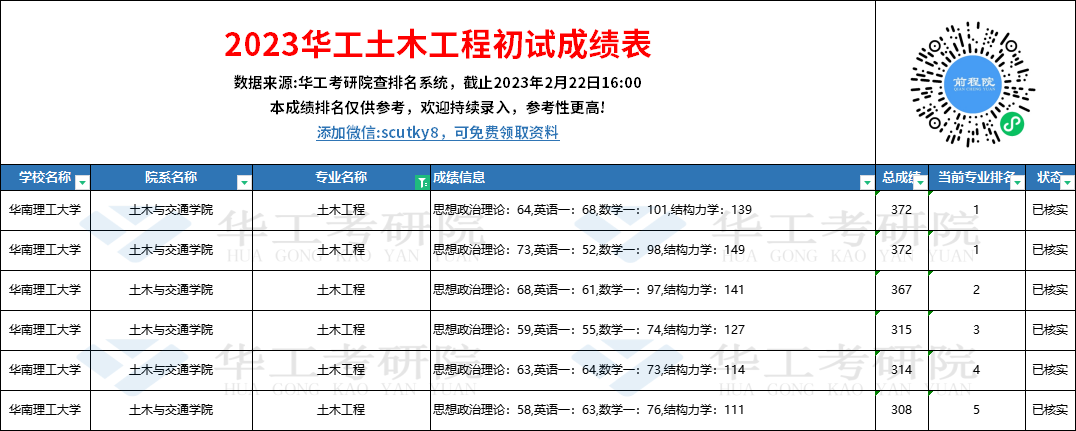
Task: Select the total score cell 315
Action: coord(902,330)
